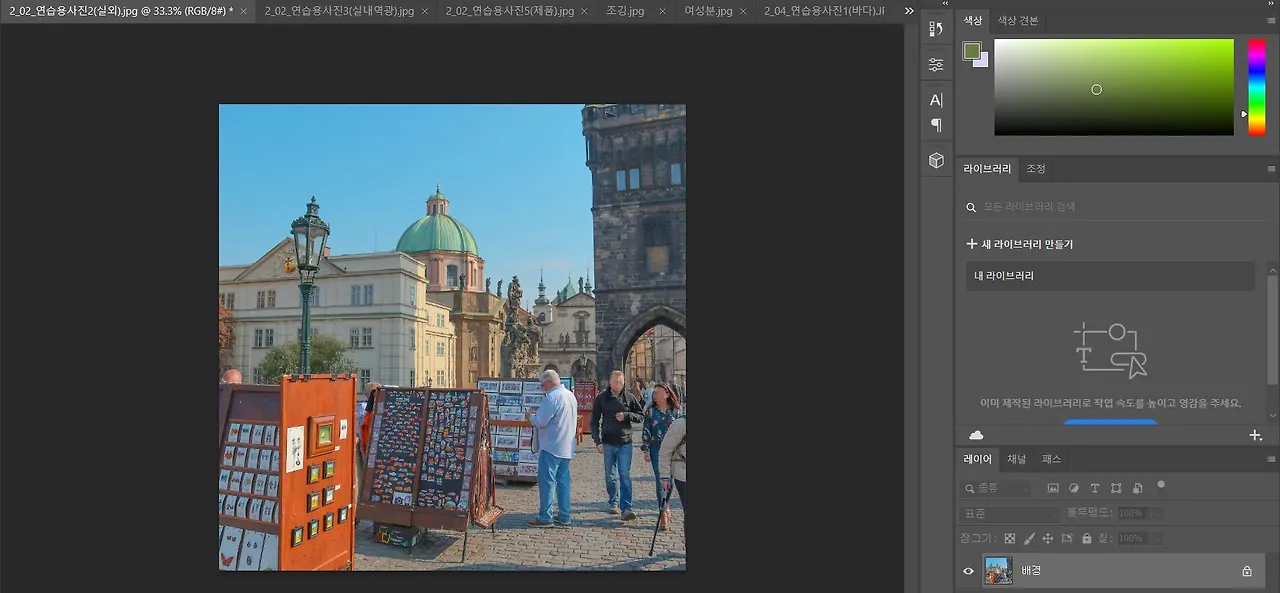The width and height of the screenshot is (1280, 593).
Task: Click the foreground color swatch
Action: click(971, 51)
